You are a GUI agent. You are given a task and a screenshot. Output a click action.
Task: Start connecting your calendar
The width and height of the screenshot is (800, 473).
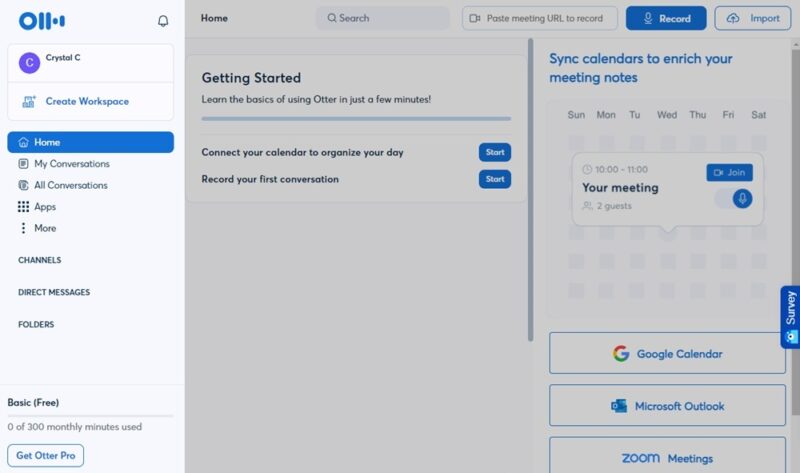point(494,152)
